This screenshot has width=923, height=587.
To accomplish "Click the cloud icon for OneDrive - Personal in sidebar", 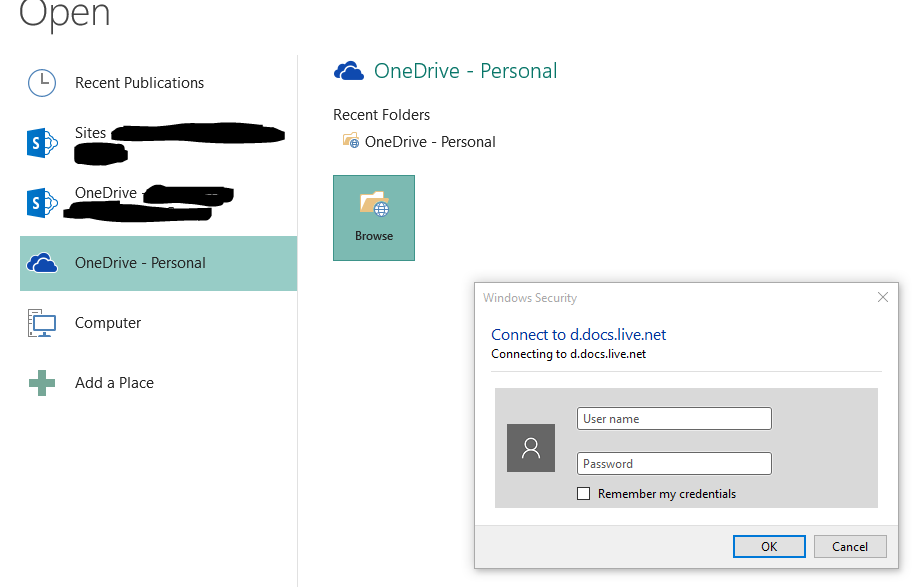I will point(42,263).
